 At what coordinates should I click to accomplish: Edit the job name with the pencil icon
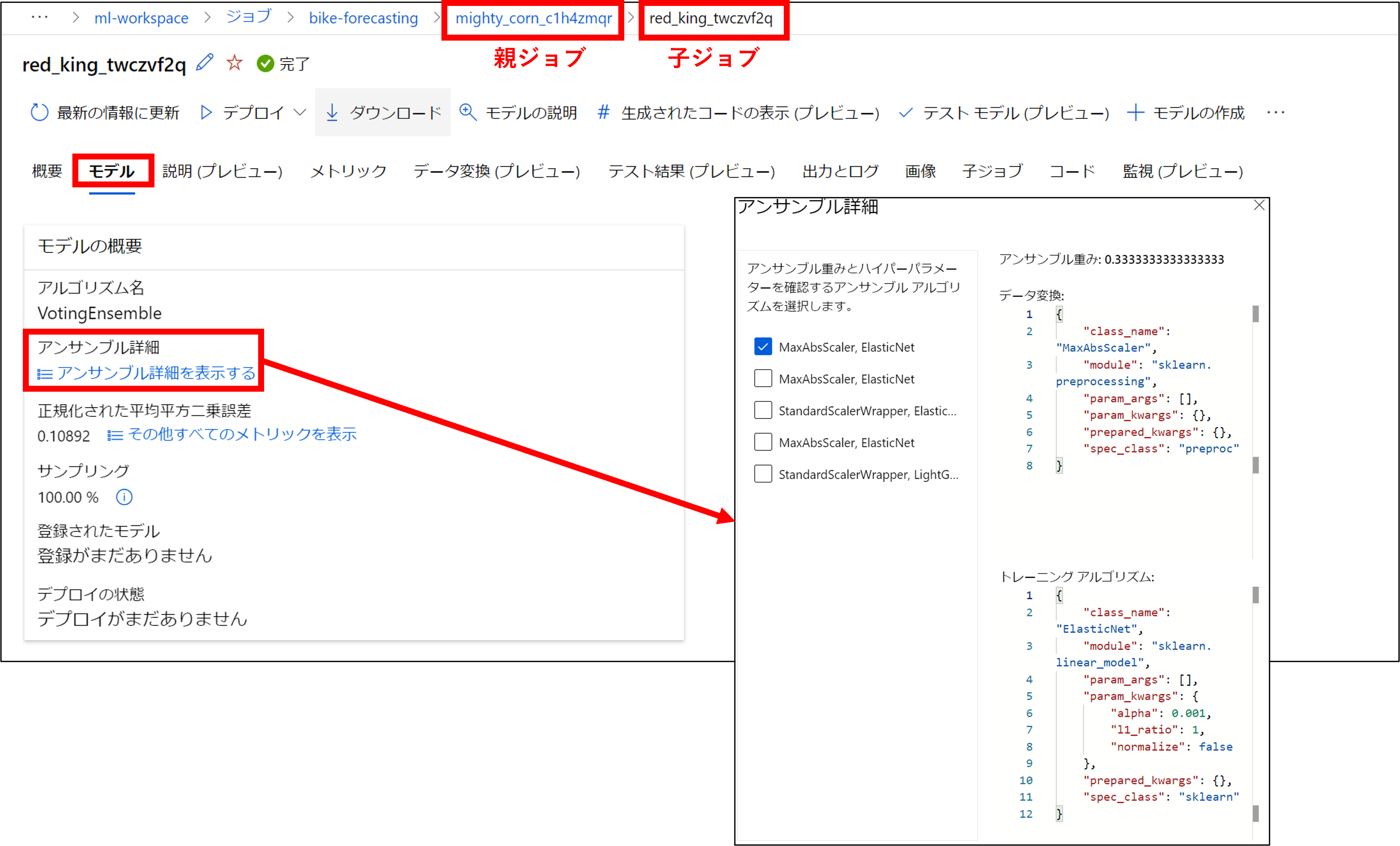click(x=204, y=63)
